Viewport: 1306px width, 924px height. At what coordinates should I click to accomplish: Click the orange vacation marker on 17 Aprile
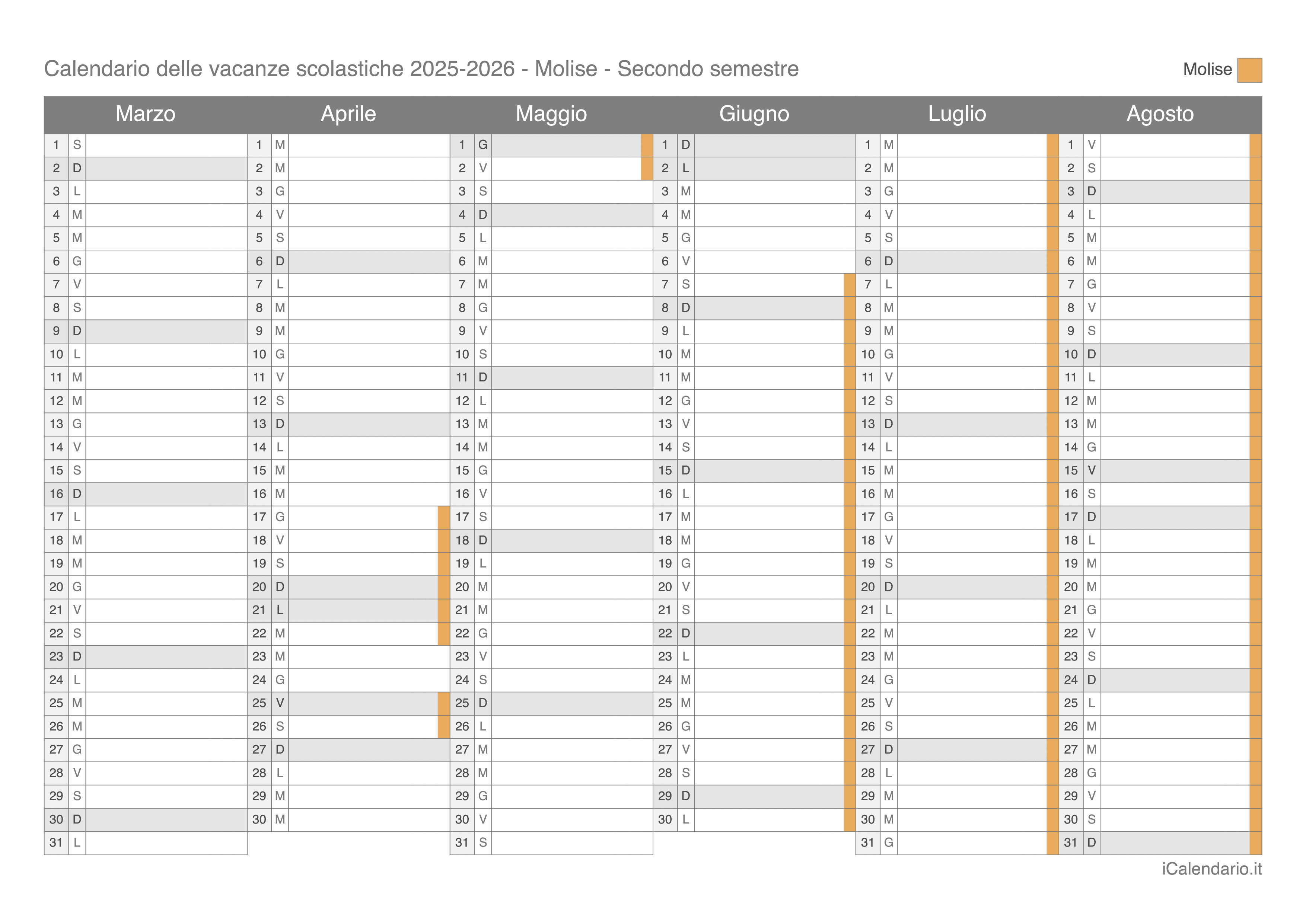444,517
